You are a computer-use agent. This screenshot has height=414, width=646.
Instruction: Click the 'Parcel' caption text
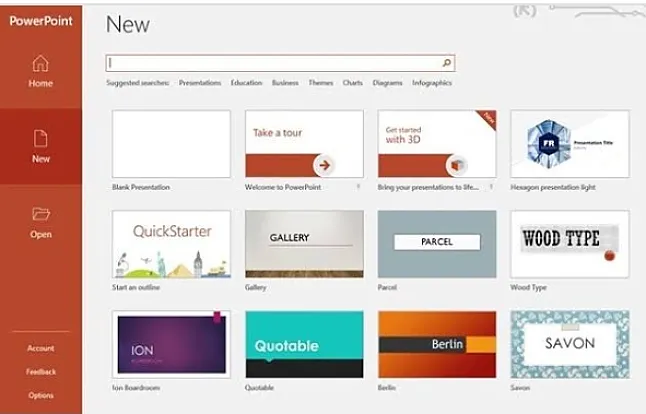[387, 287]
